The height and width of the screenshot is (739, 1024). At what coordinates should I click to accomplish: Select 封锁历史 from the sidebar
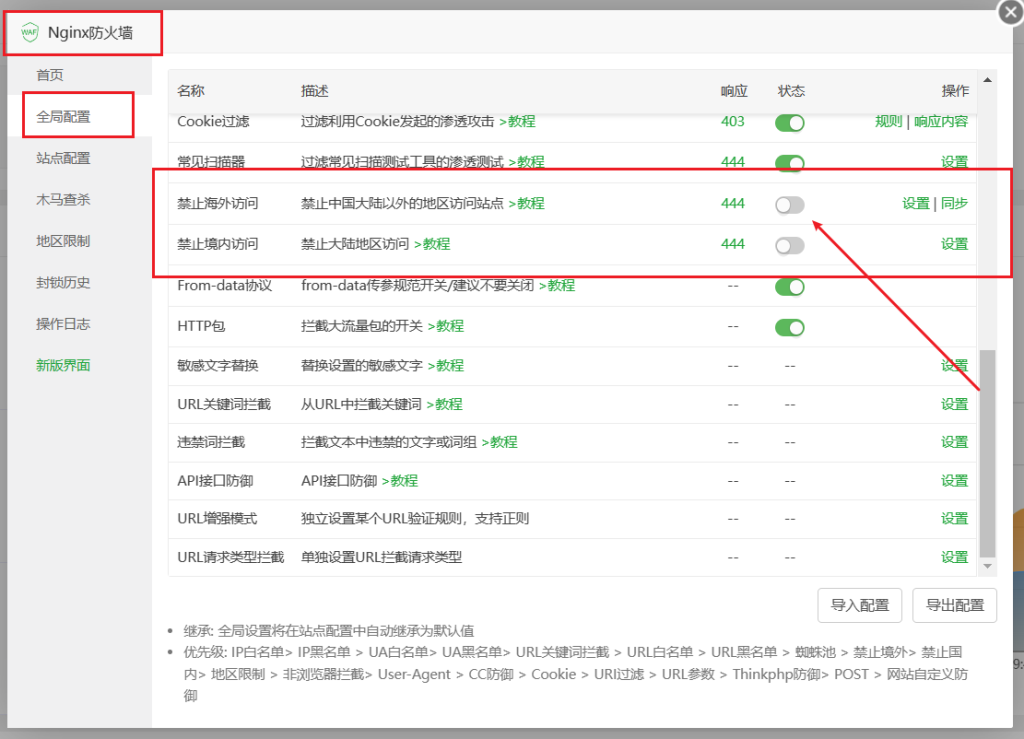[x=63, y=282]
